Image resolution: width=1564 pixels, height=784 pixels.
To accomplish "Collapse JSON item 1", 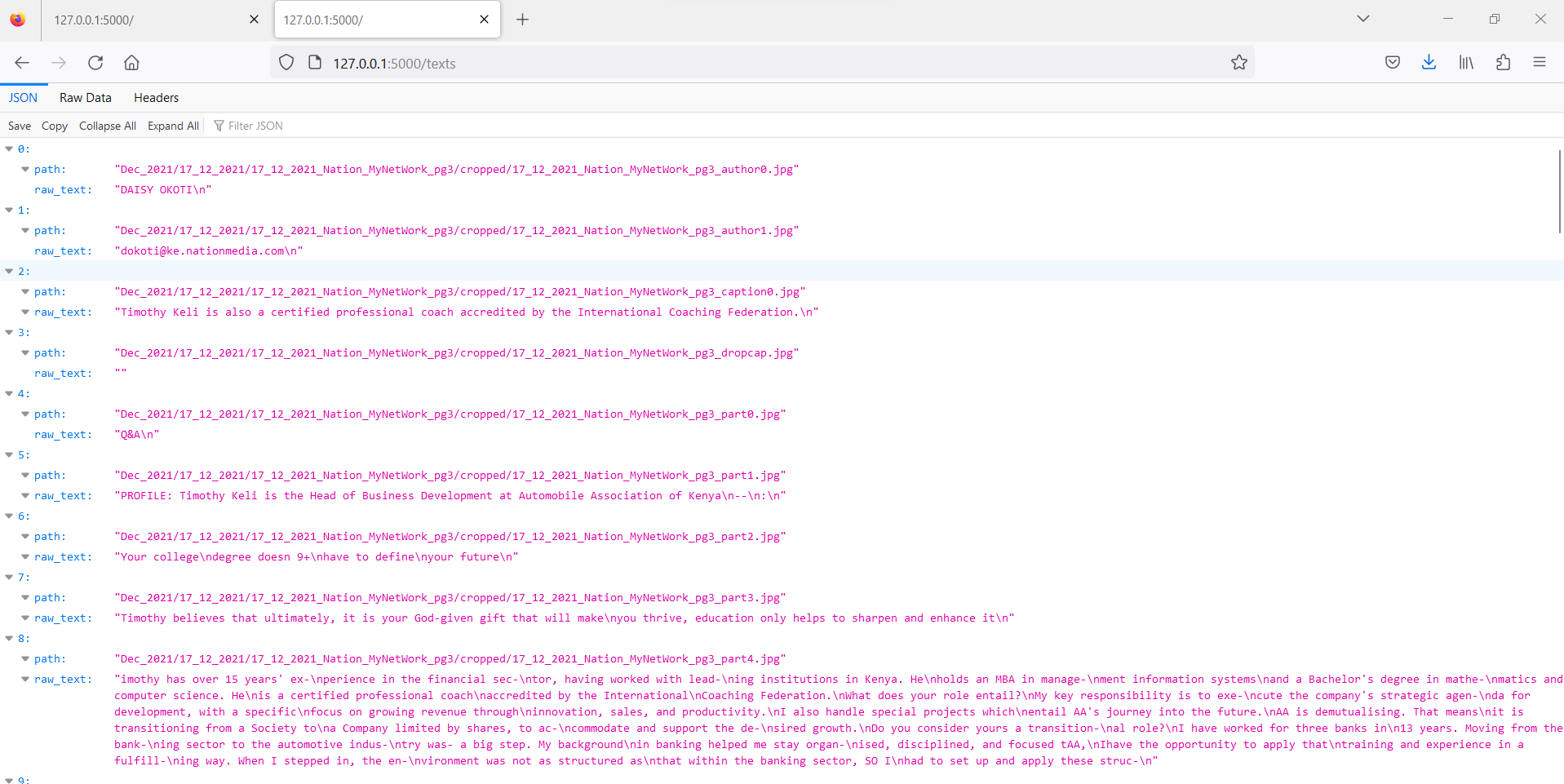I will click(x=9, y=210).
